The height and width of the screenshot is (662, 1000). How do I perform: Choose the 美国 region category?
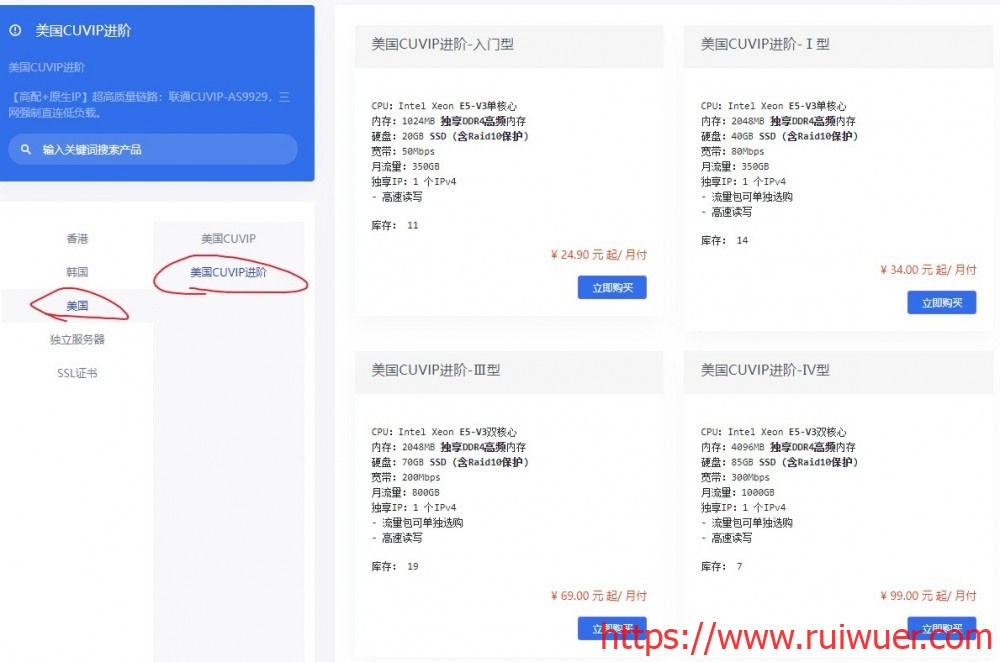(x=77, y=306)
